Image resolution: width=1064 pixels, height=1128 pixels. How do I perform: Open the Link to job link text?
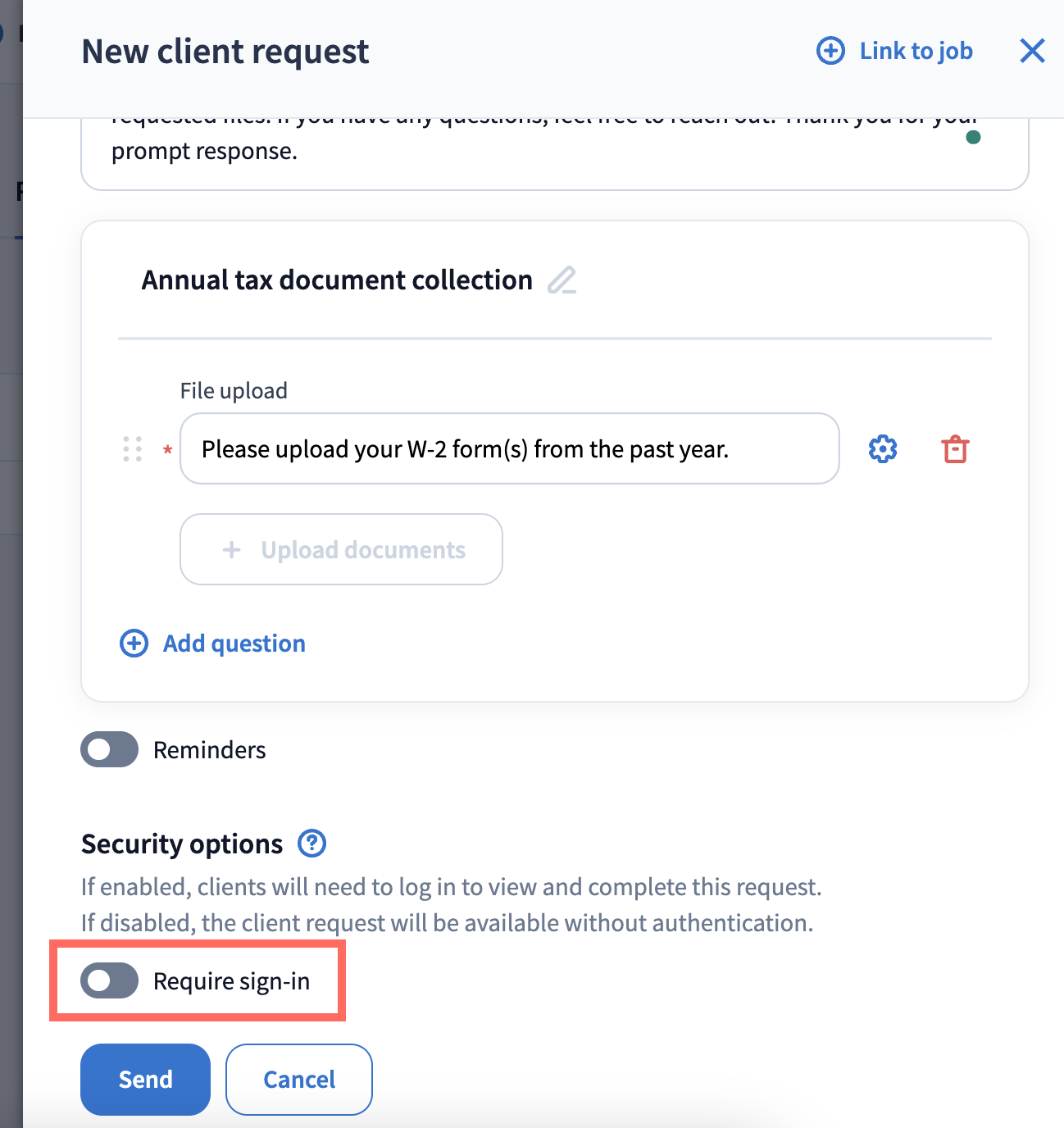[916, 51]
